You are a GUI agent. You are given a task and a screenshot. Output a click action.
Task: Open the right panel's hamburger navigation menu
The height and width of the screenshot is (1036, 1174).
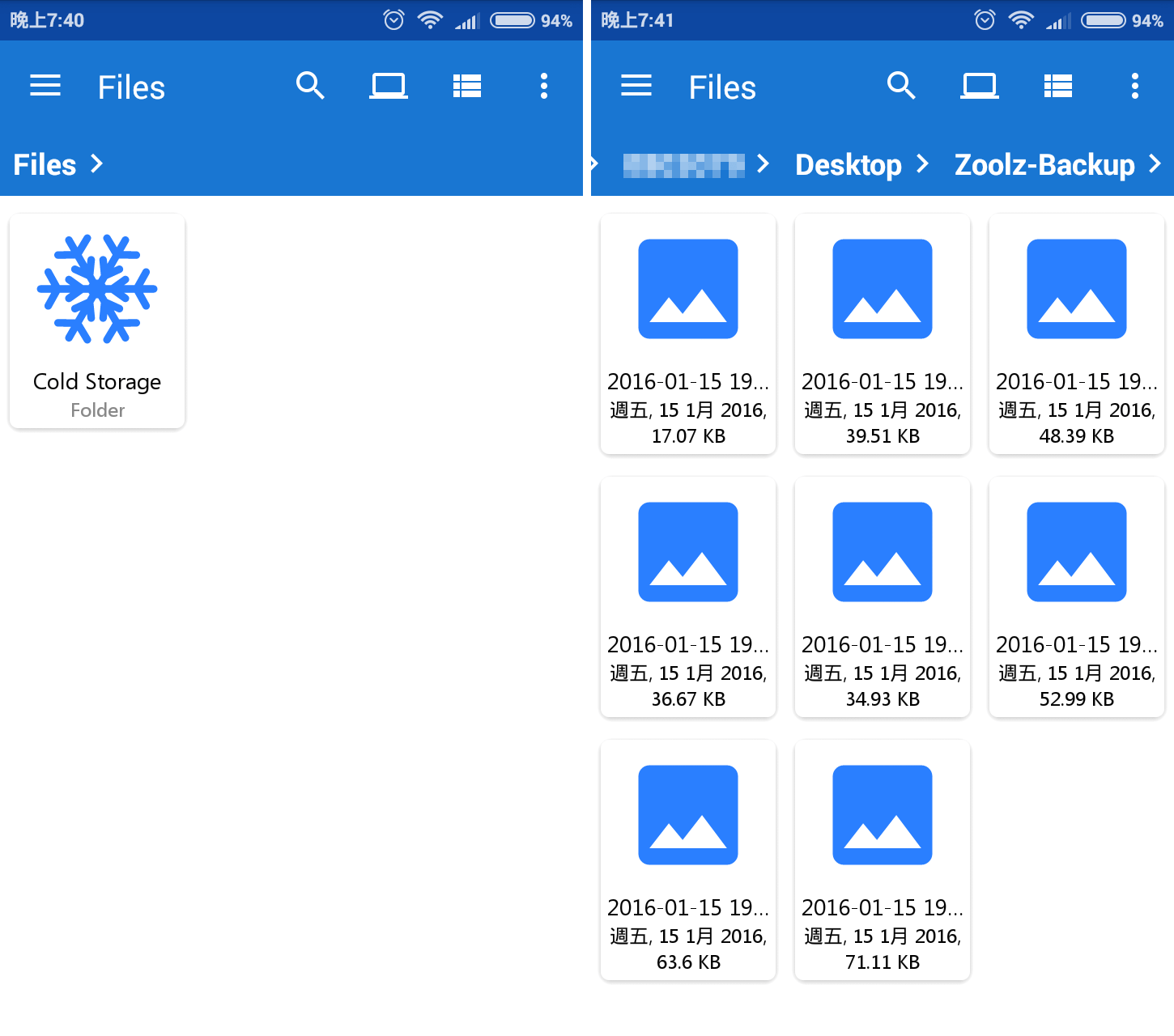[636, 86]
